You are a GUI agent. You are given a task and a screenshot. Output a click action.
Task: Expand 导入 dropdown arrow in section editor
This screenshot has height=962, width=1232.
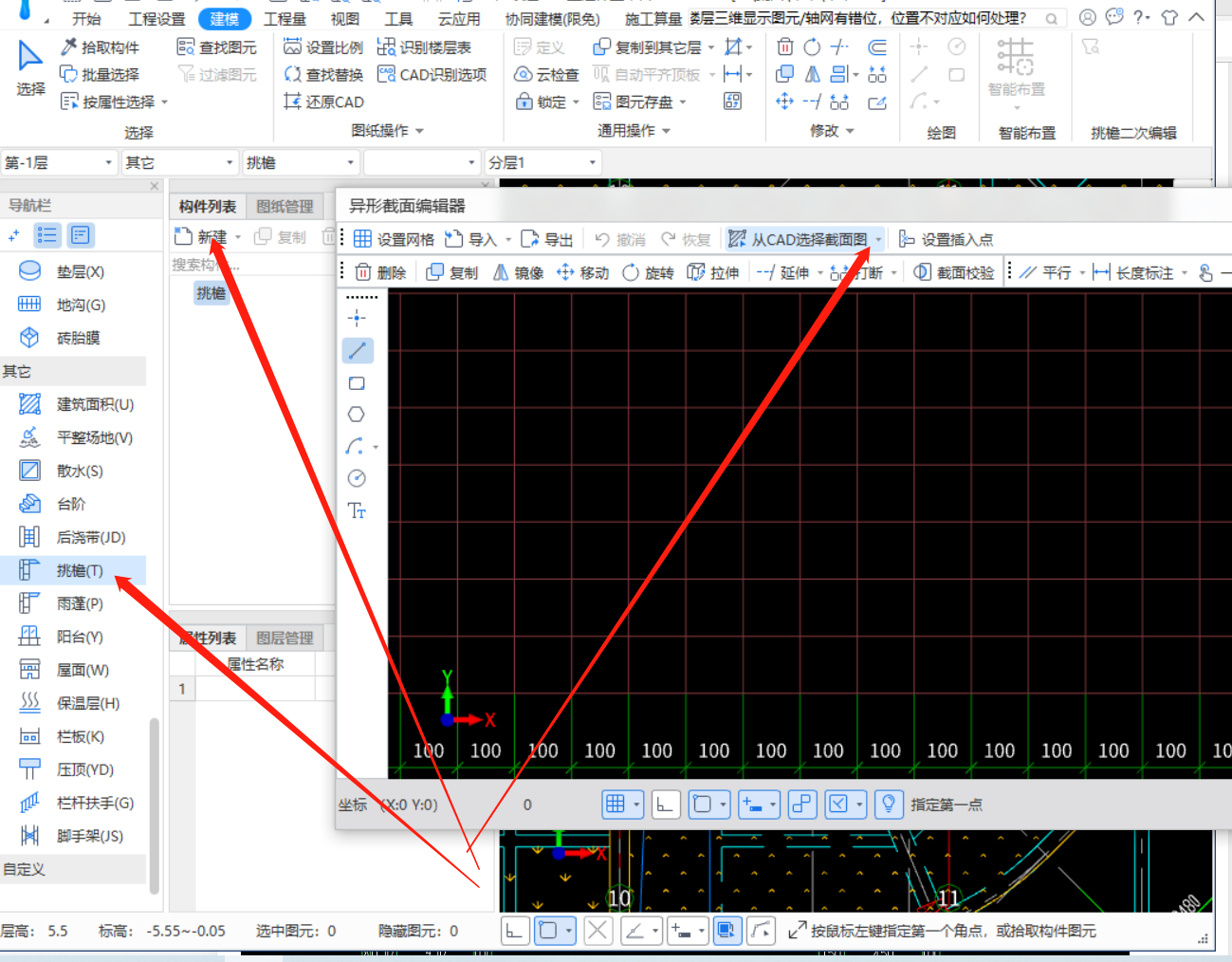pos(508,239)
